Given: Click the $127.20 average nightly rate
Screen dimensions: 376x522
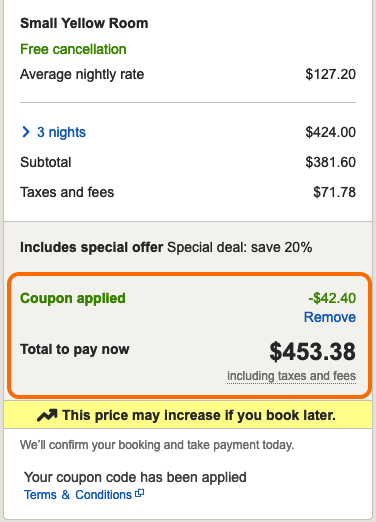Looking at the screenshot, I should tap(330, 74).
